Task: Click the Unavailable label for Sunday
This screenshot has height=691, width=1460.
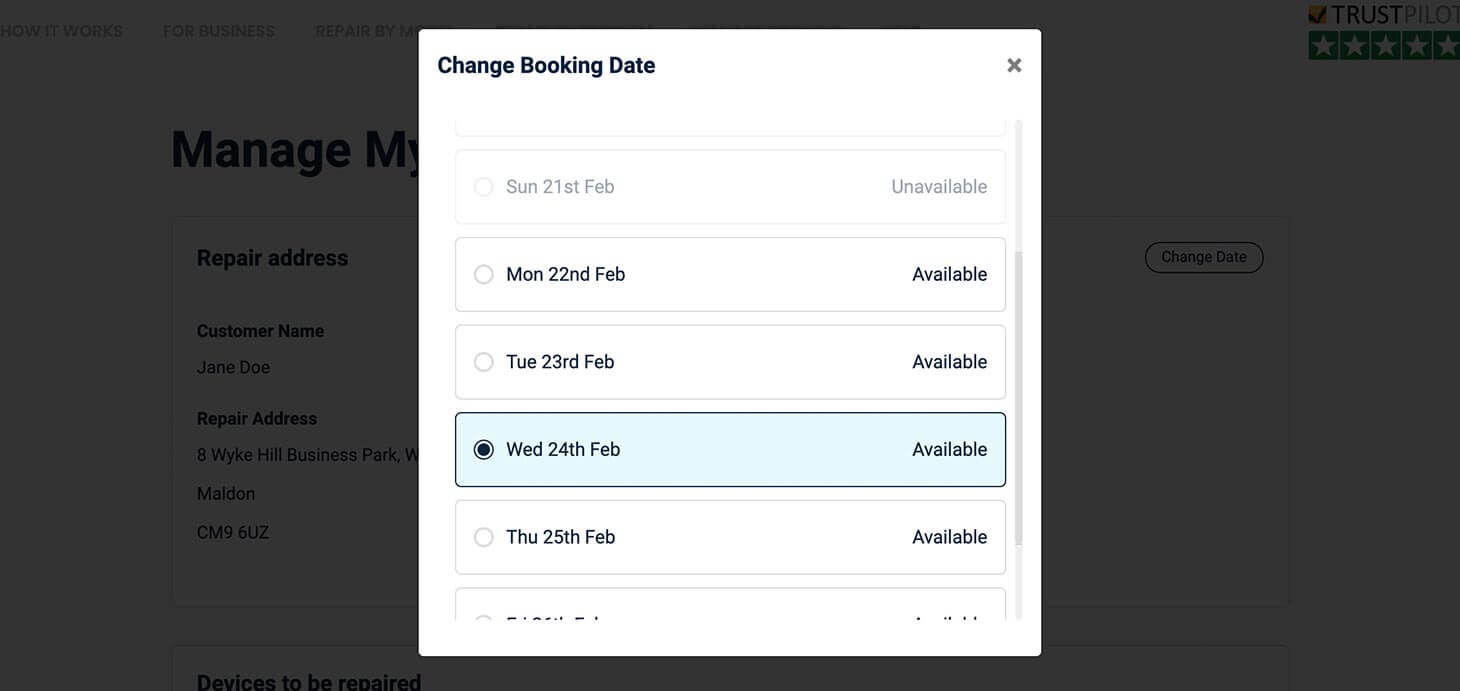Action: coord(938,187)
